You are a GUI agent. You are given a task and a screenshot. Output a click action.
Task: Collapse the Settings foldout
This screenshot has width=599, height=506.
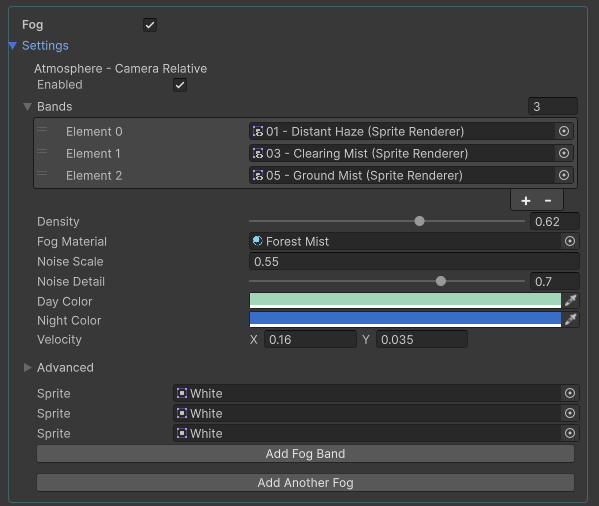tap(13, 46)
